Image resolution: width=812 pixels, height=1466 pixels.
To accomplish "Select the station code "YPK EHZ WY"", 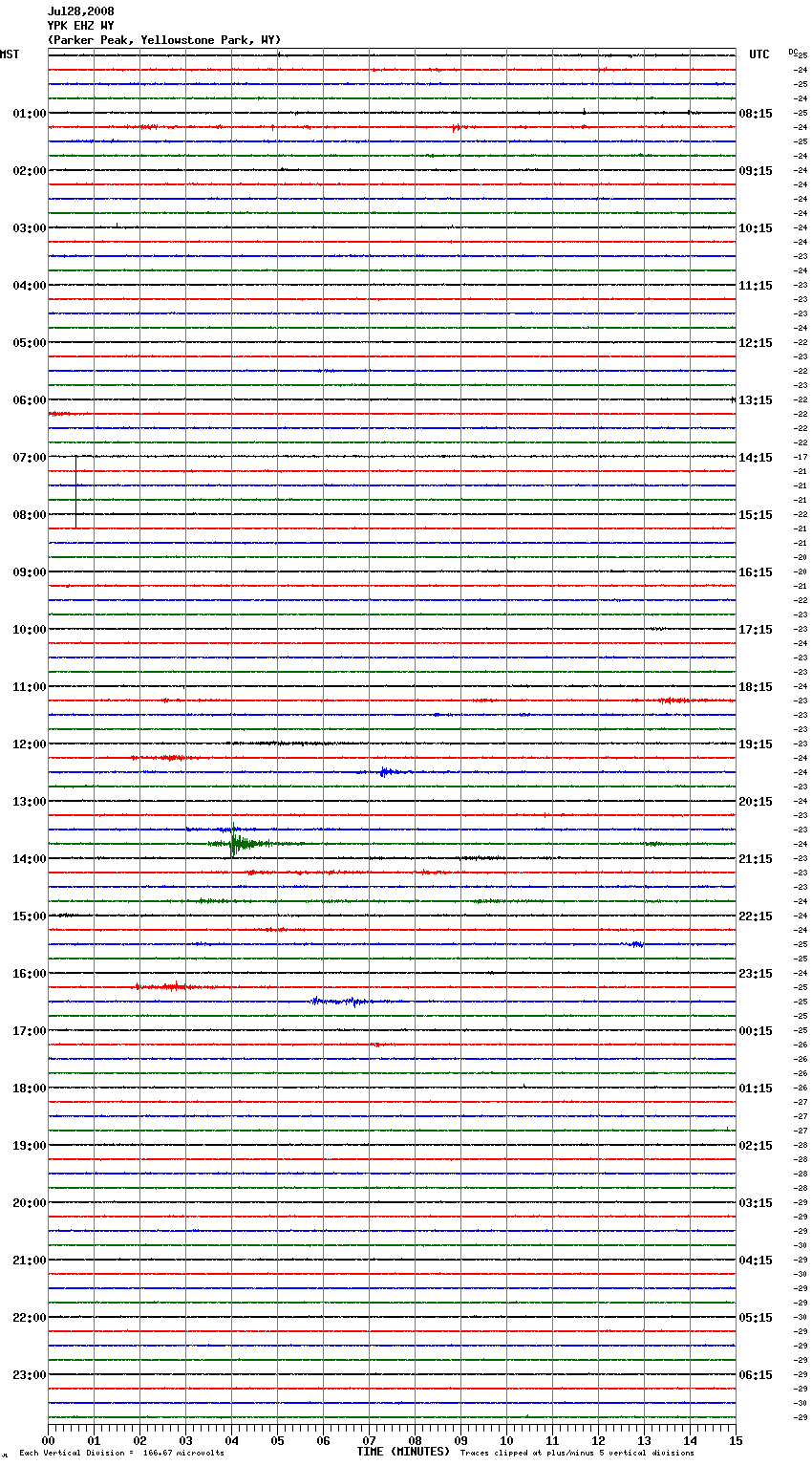I will click(x=80, y=26).
